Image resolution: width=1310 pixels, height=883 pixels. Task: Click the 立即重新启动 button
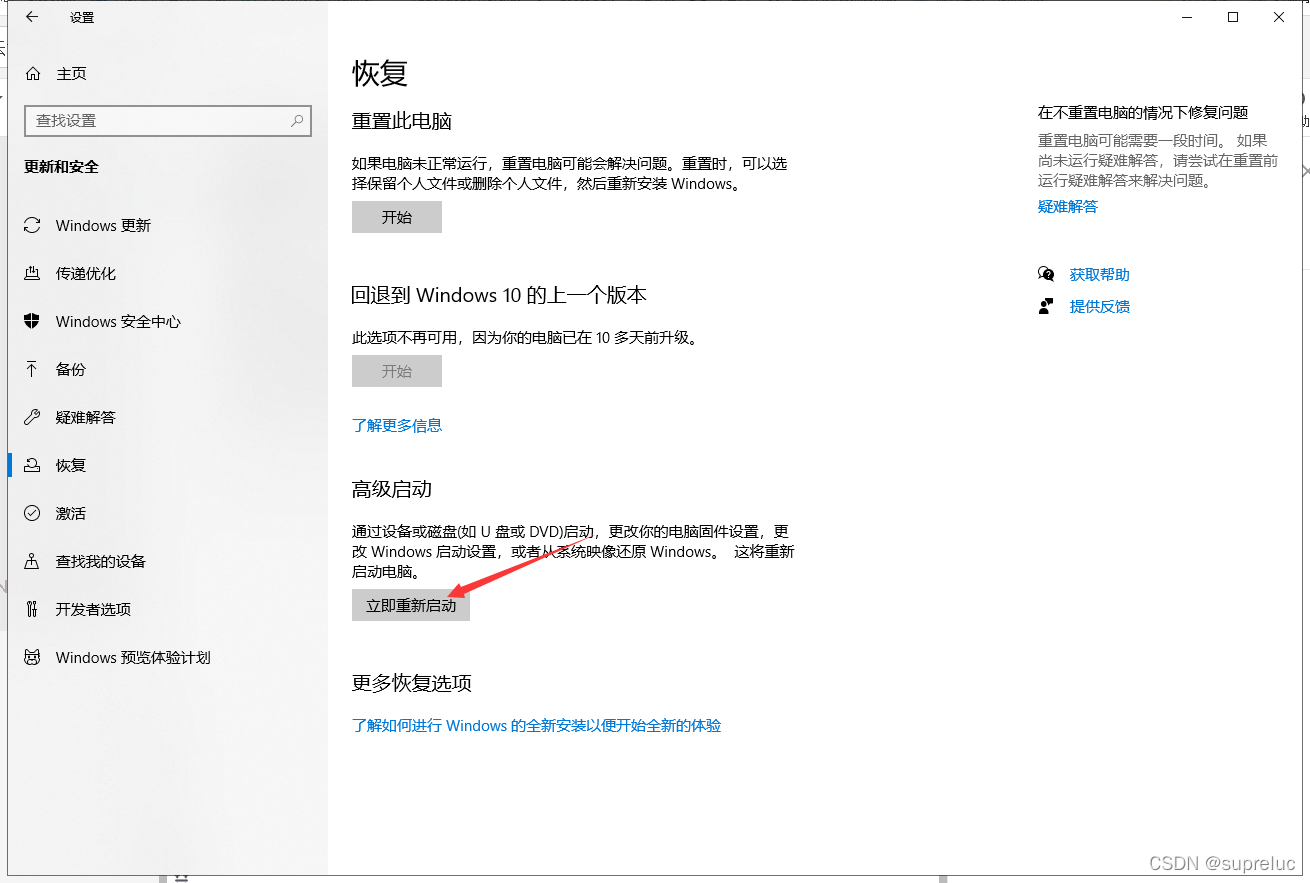[x=411, y=605]
